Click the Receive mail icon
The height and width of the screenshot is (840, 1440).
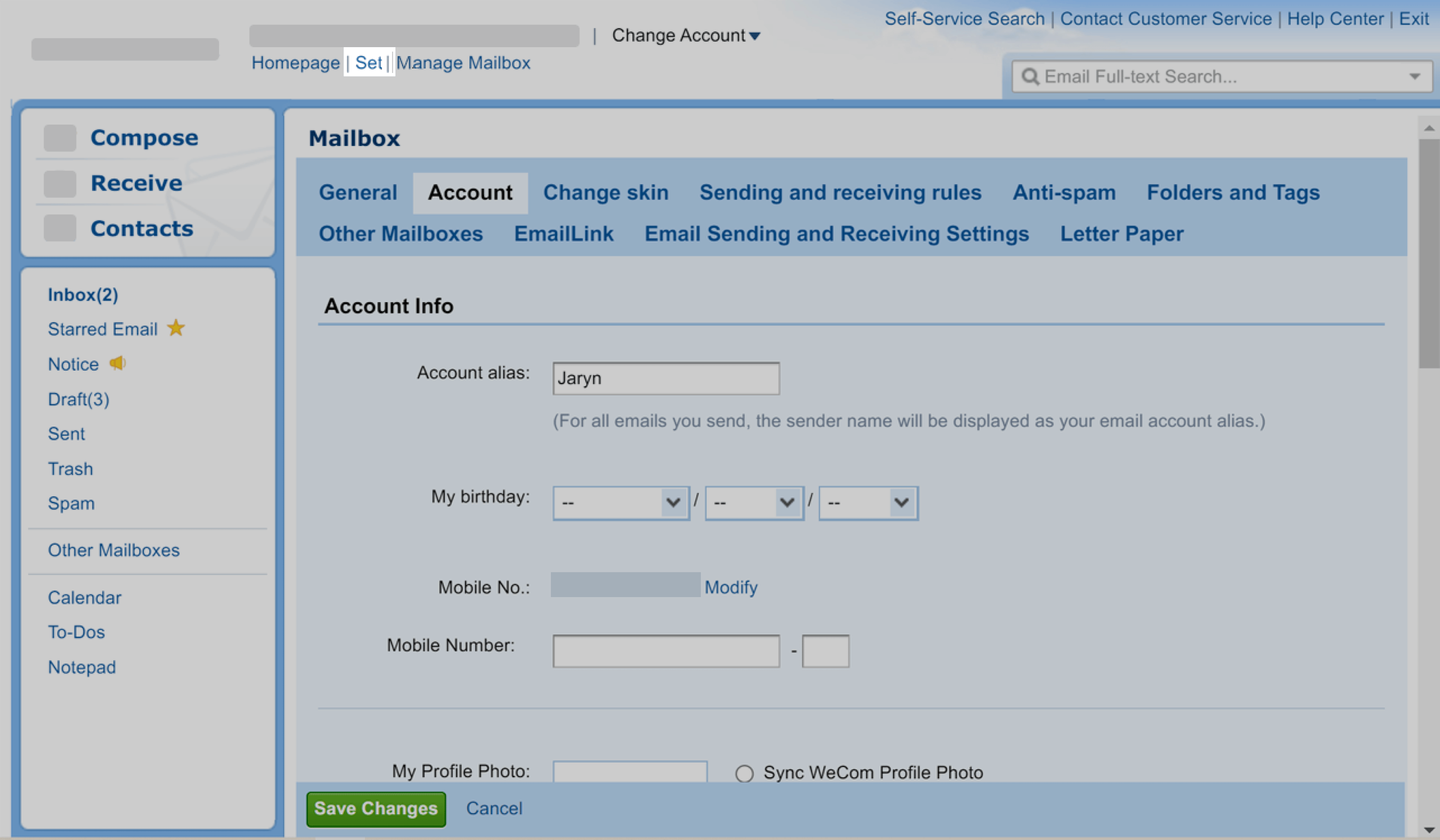click(60, 183)
